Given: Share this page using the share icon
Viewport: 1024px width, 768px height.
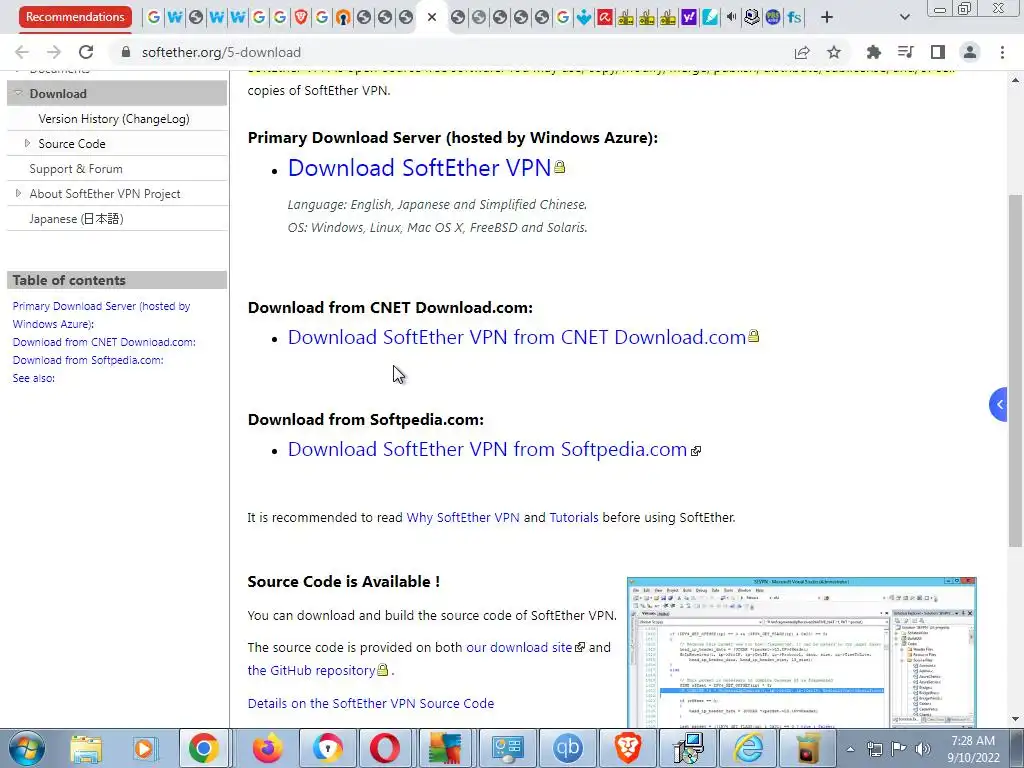Looking at the screenshot, I should pos(802,52).
